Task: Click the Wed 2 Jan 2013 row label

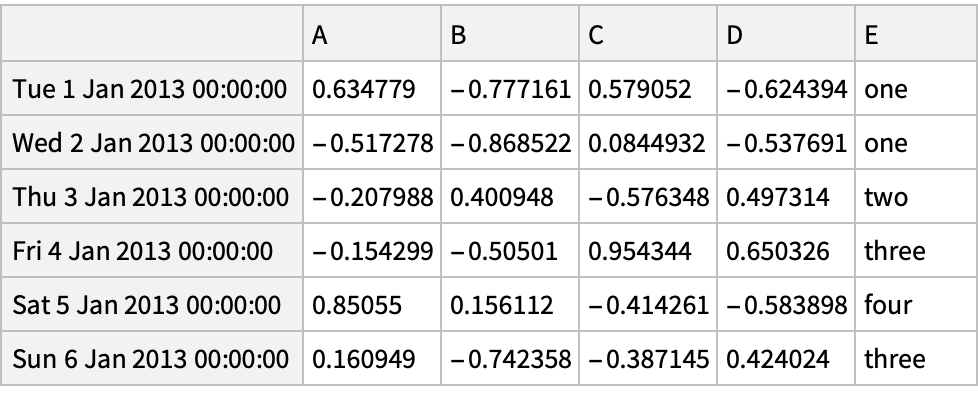Action: 152,143
